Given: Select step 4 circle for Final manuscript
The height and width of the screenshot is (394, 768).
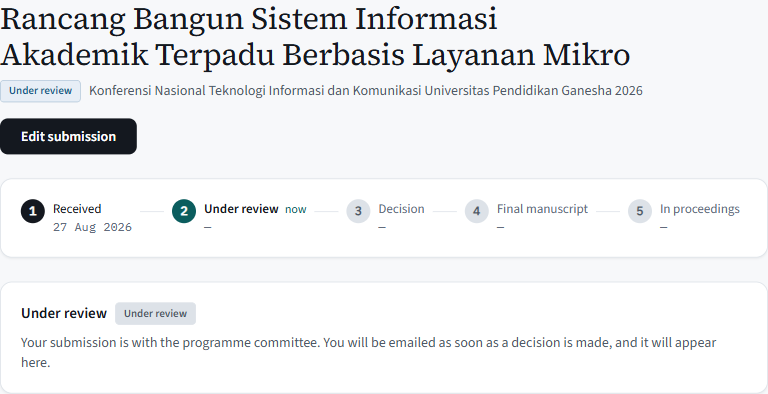Looking at the screenshot, I should coord(477,211).
